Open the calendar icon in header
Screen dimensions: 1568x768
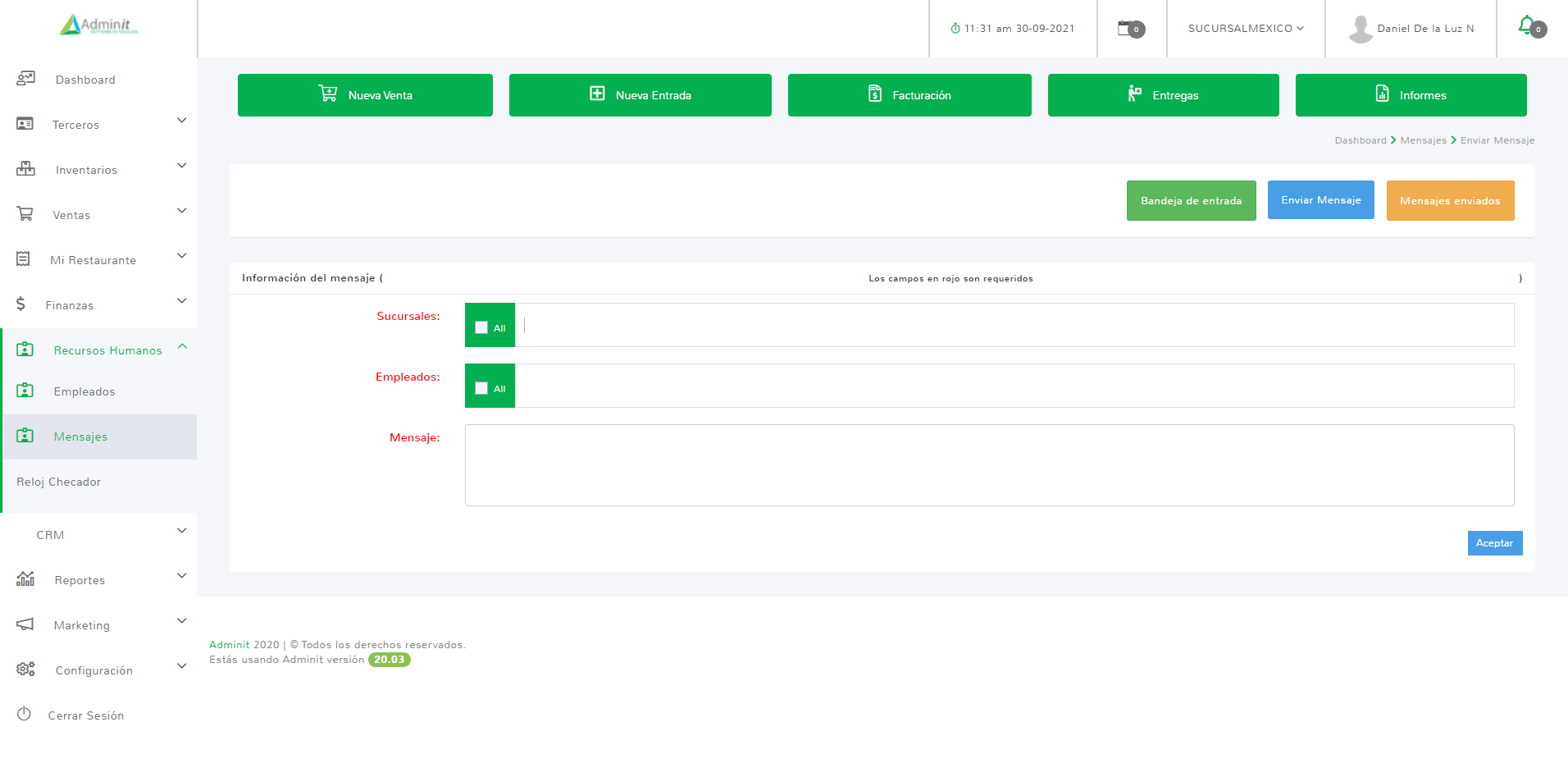pos(1127,28)
